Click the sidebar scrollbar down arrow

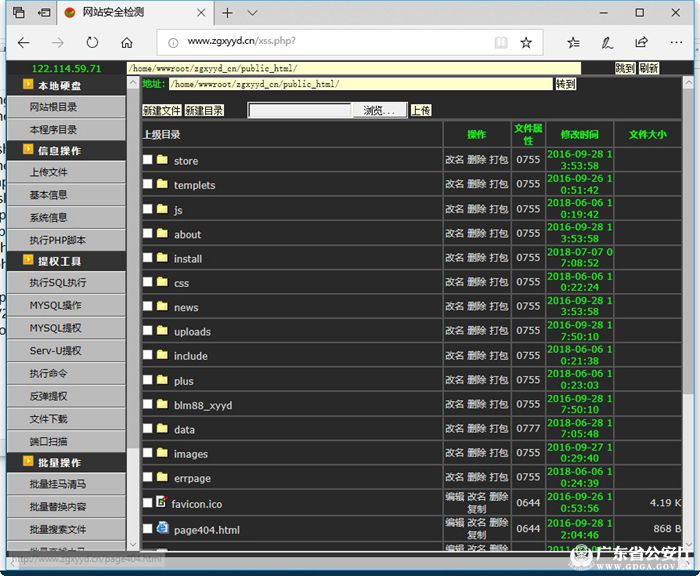[133, 544]
